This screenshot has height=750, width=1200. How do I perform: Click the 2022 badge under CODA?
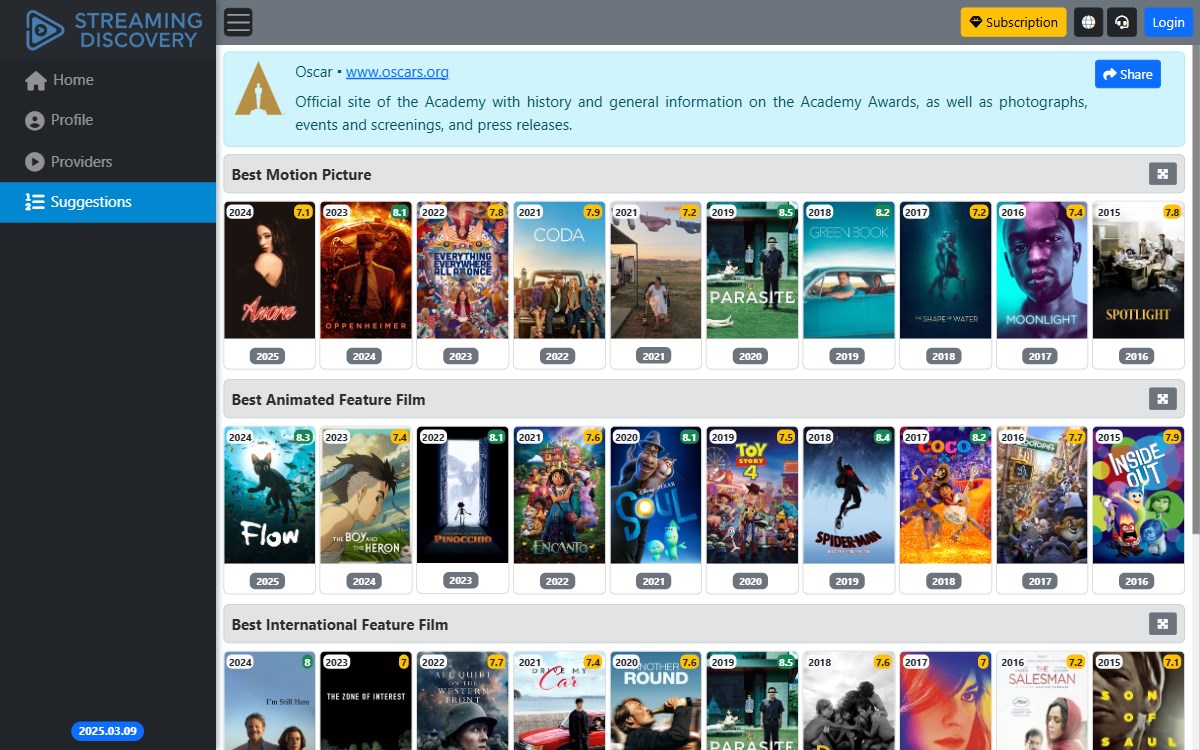pos(557,356)
